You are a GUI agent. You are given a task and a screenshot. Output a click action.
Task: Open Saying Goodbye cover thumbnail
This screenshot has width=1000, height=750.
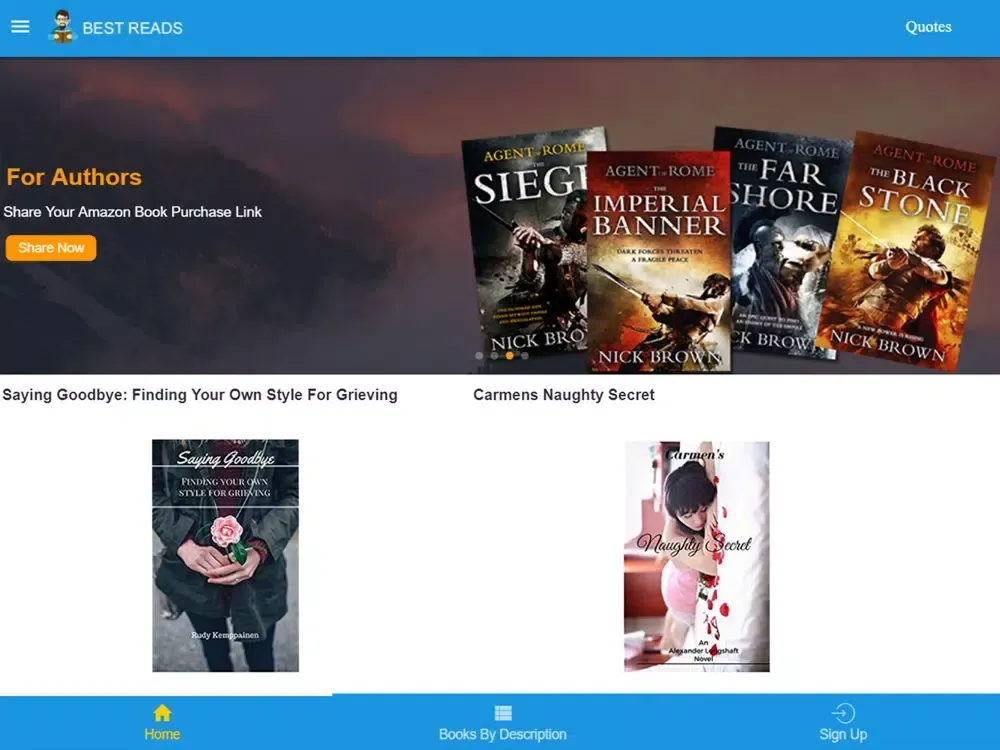point(225,555)
